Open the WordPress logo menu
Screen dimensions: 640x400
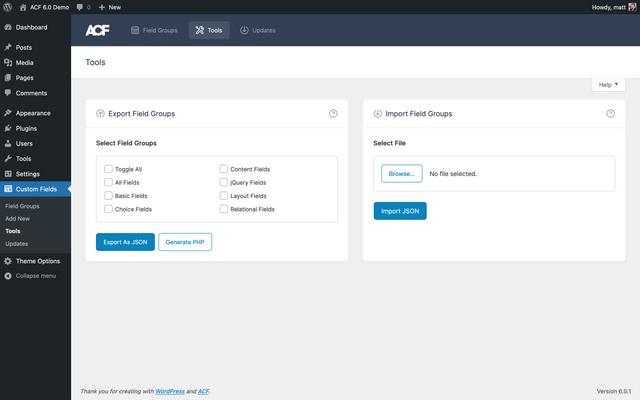(x=7, y=7)
